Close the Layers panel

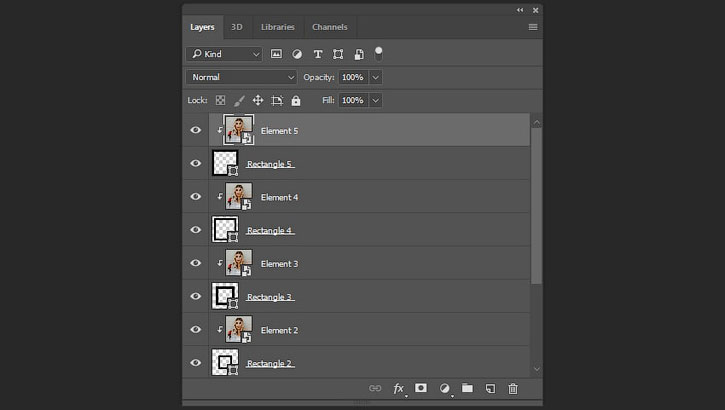535,10
